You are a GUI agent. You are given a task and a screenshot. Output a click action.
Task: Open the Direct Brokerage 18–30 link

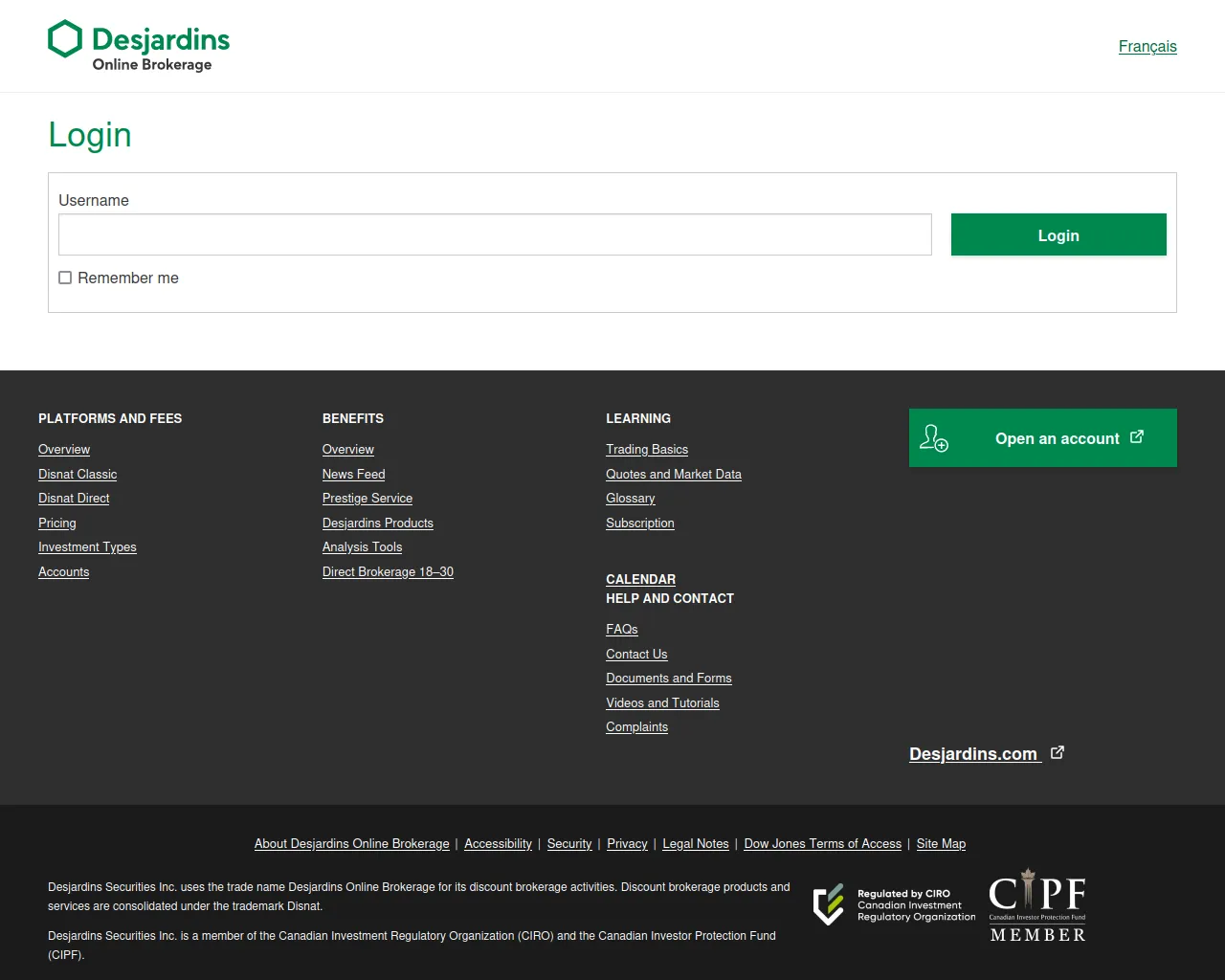pos(388,571)
